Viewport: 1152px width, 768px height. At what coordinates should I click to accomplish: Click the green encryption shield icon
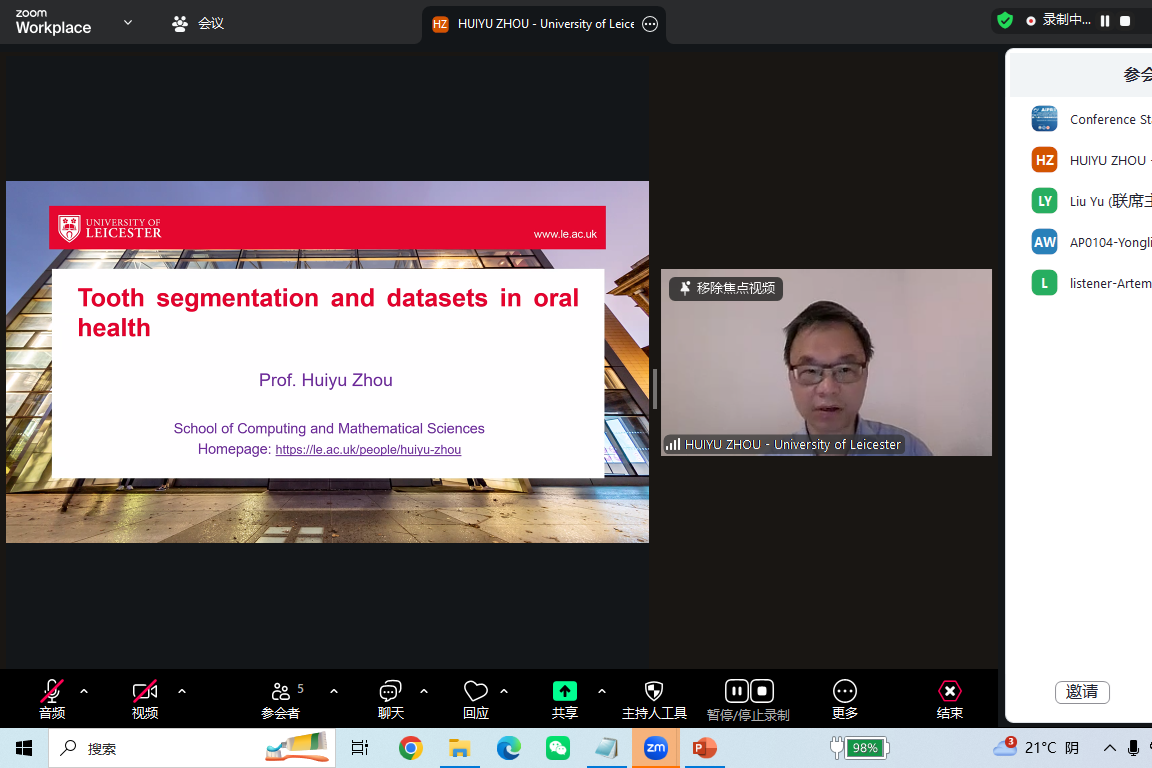[x=1005, y=20]
